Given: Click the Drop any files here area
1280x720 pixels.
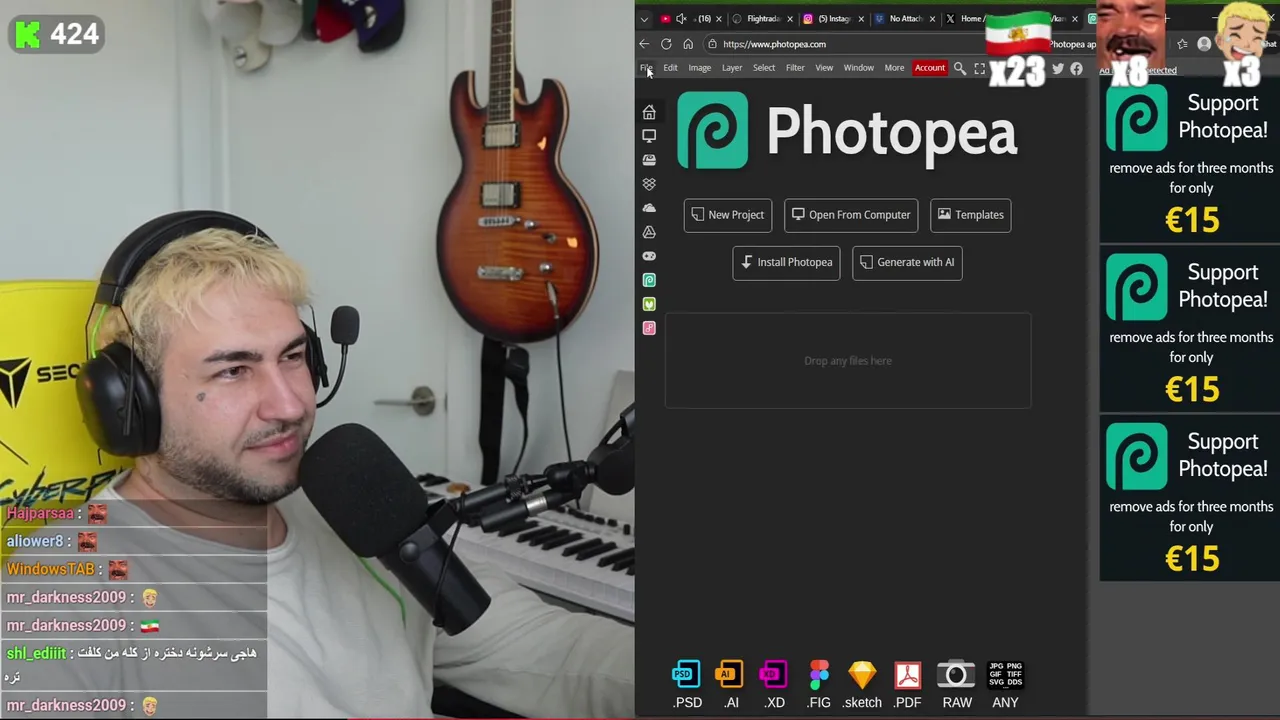Looking at the screenshot, I should click(x=848, y=361).
